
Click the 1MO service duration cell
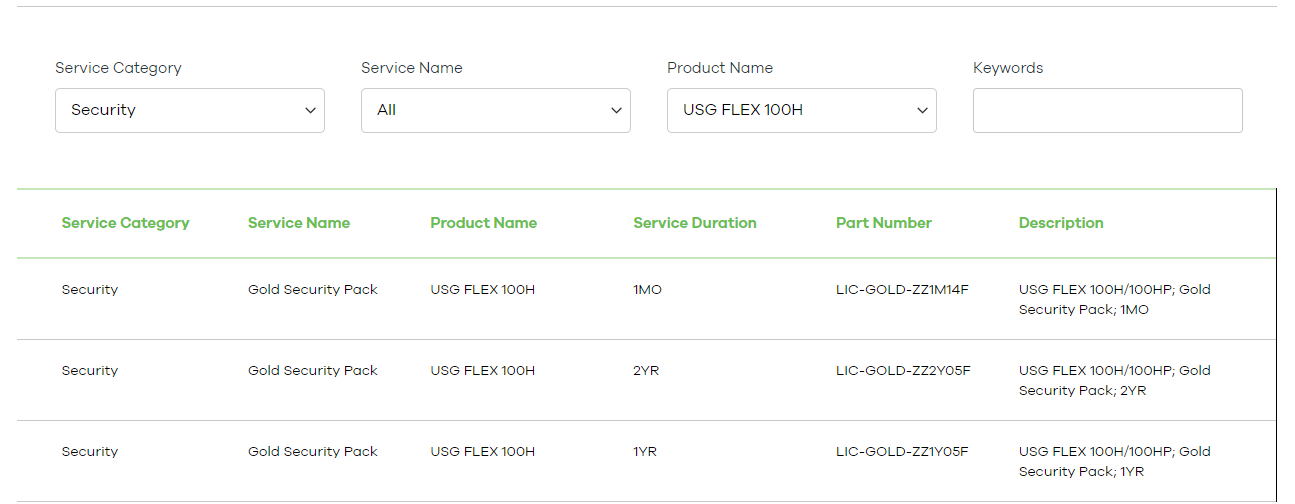click(647, 290)
